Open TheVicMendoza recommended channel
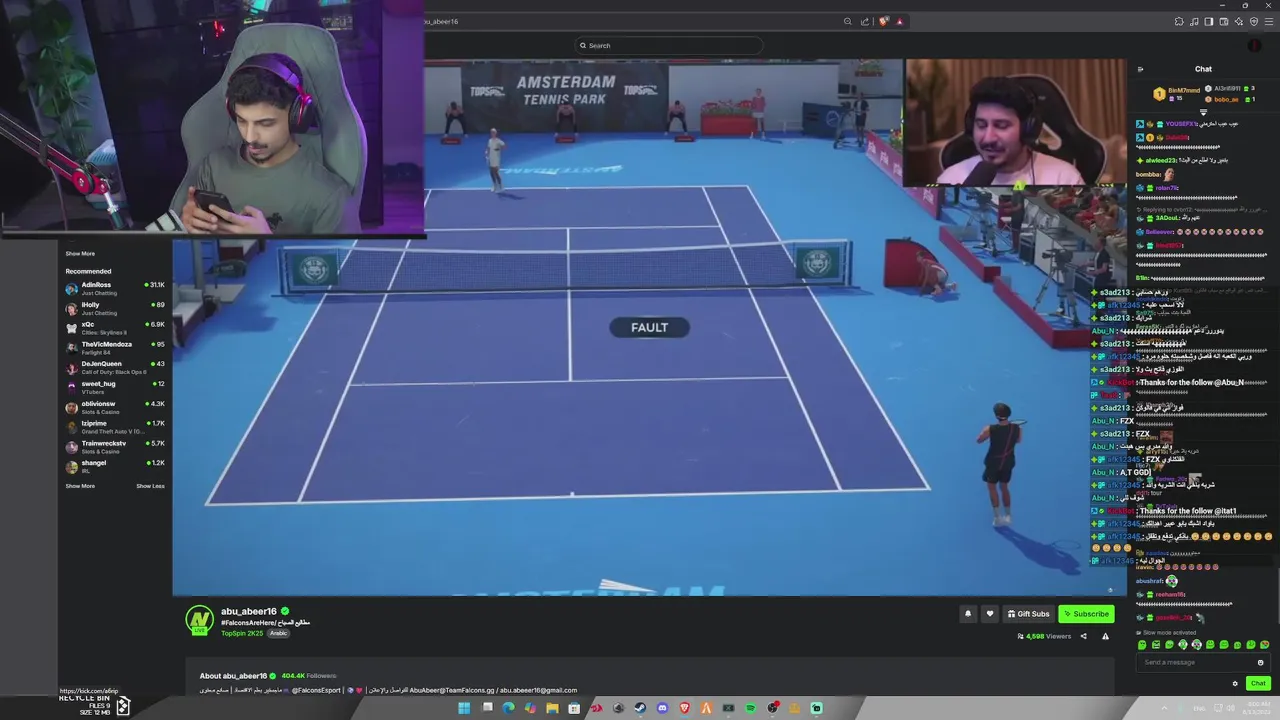 pyautogui.click(x=115, y=348)
